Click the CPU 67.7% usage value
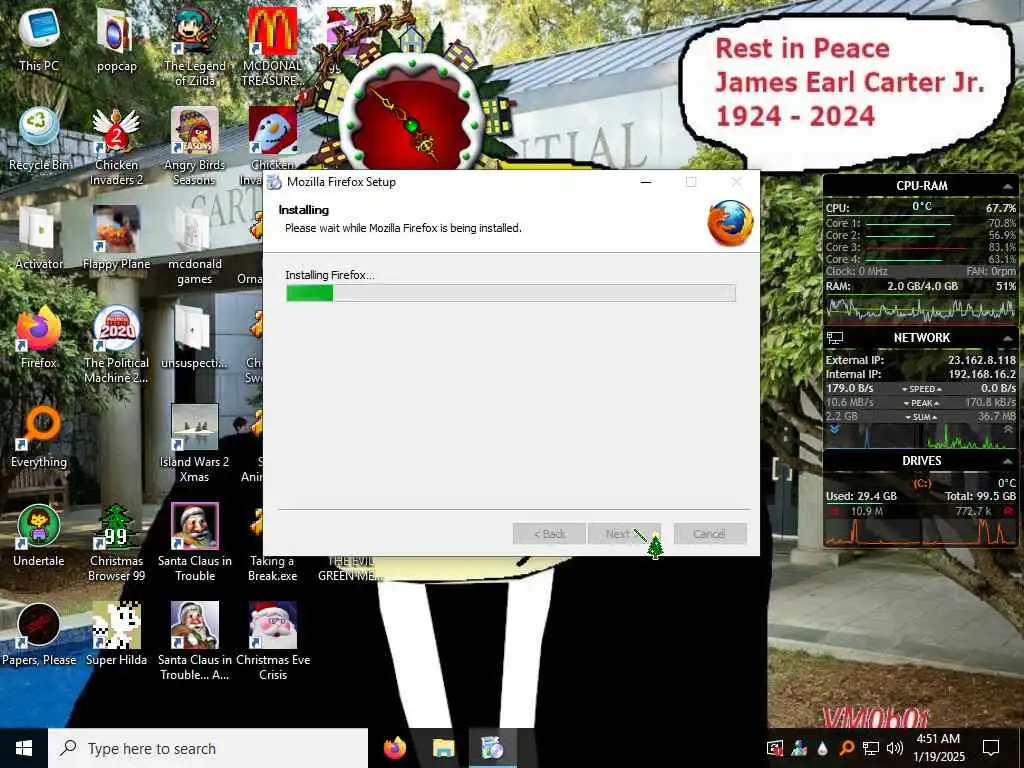Viewport: 1024px width, 768px height. point(1000,208)
